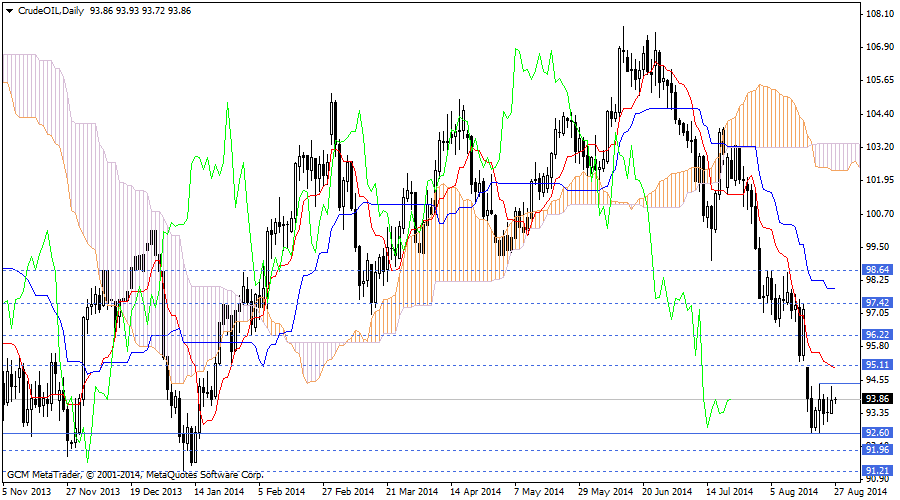Select the 92.60 support level tag
Screen dimensions: 900x500
[x=877, y=433]
